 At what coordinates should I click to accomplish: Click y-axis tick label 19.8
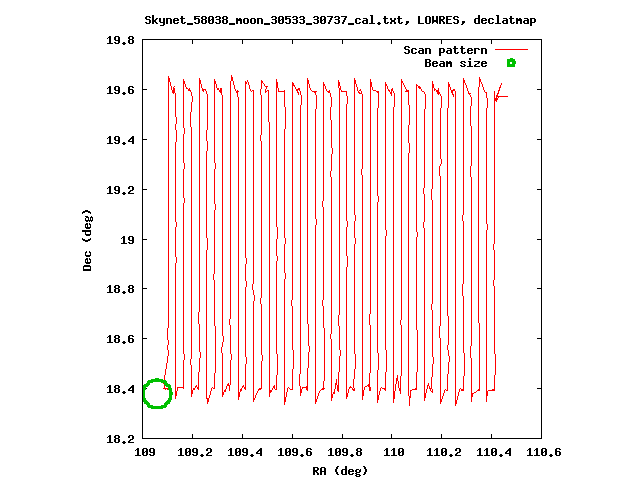[120, 40]
